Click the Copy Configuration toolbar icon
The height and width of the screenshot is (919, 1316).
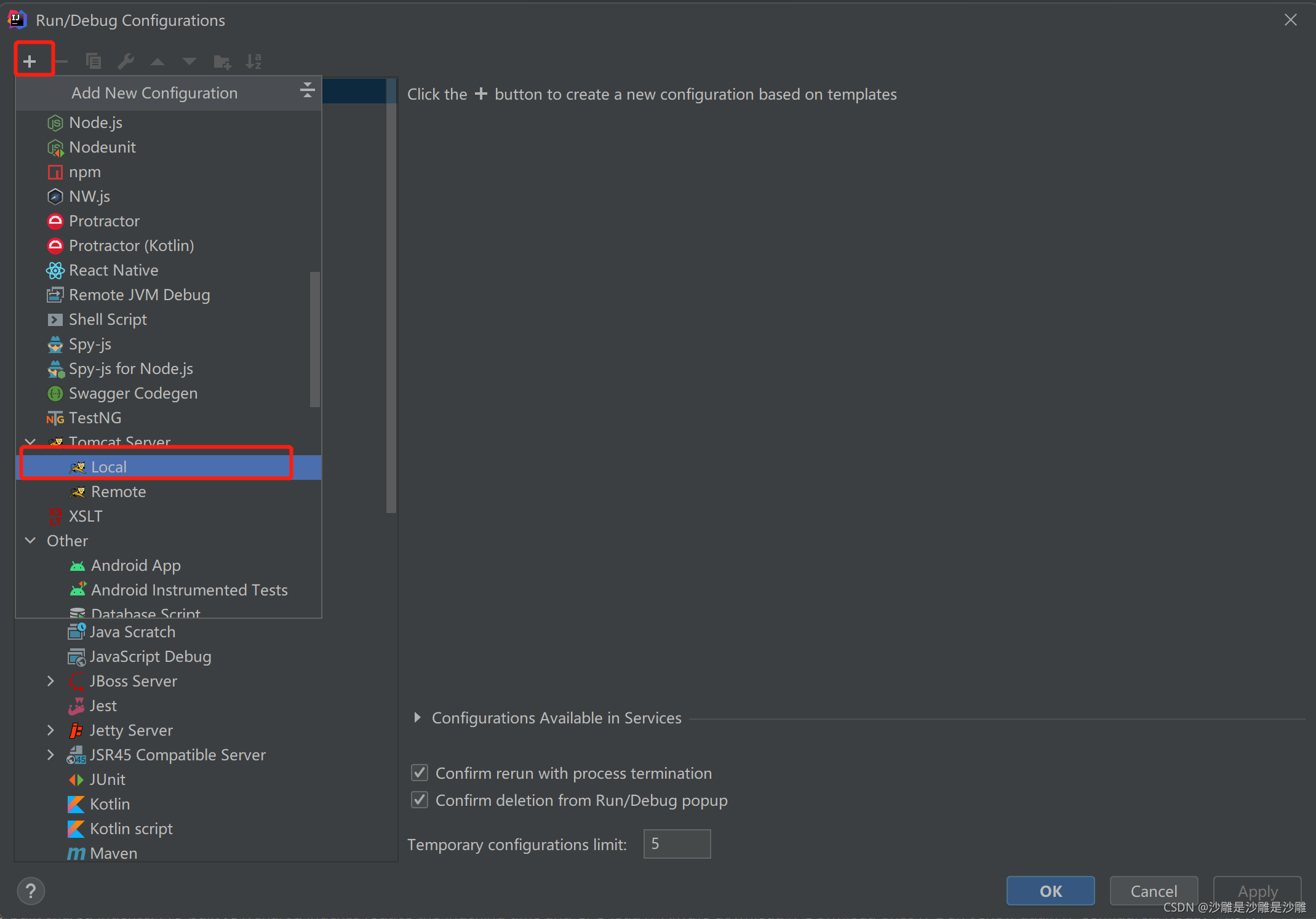pyautogui.click(x=94, y=61)
